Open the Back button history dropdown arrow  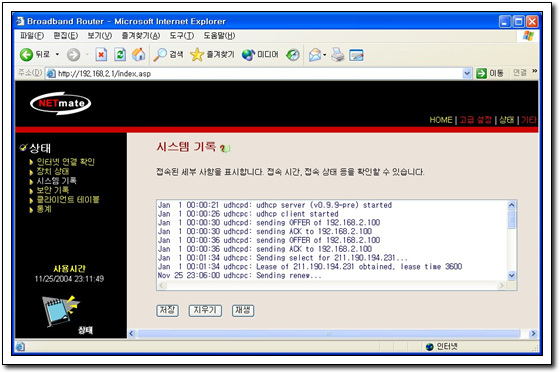pos(57,55)
